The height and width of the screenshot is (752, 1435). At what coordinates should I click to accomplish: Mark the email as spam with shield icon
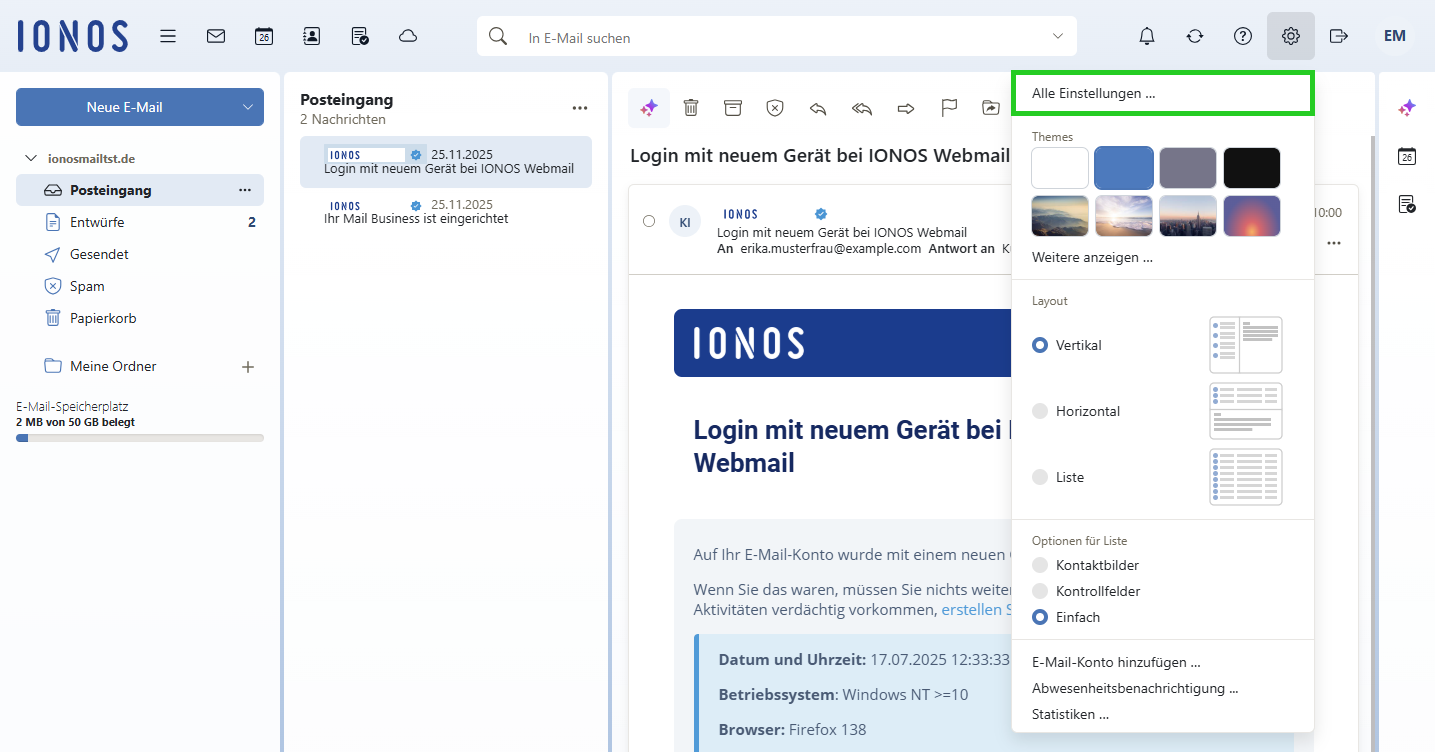(x=775, y=107)
